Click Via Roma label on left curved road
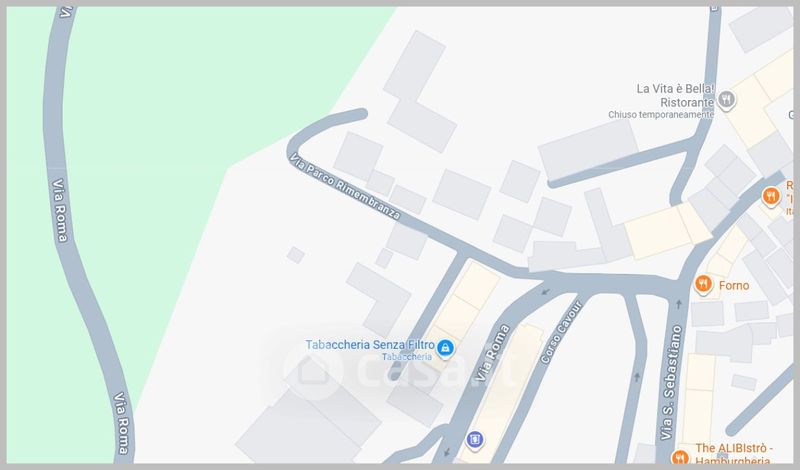The image size is (800, 470). point(60,210)
